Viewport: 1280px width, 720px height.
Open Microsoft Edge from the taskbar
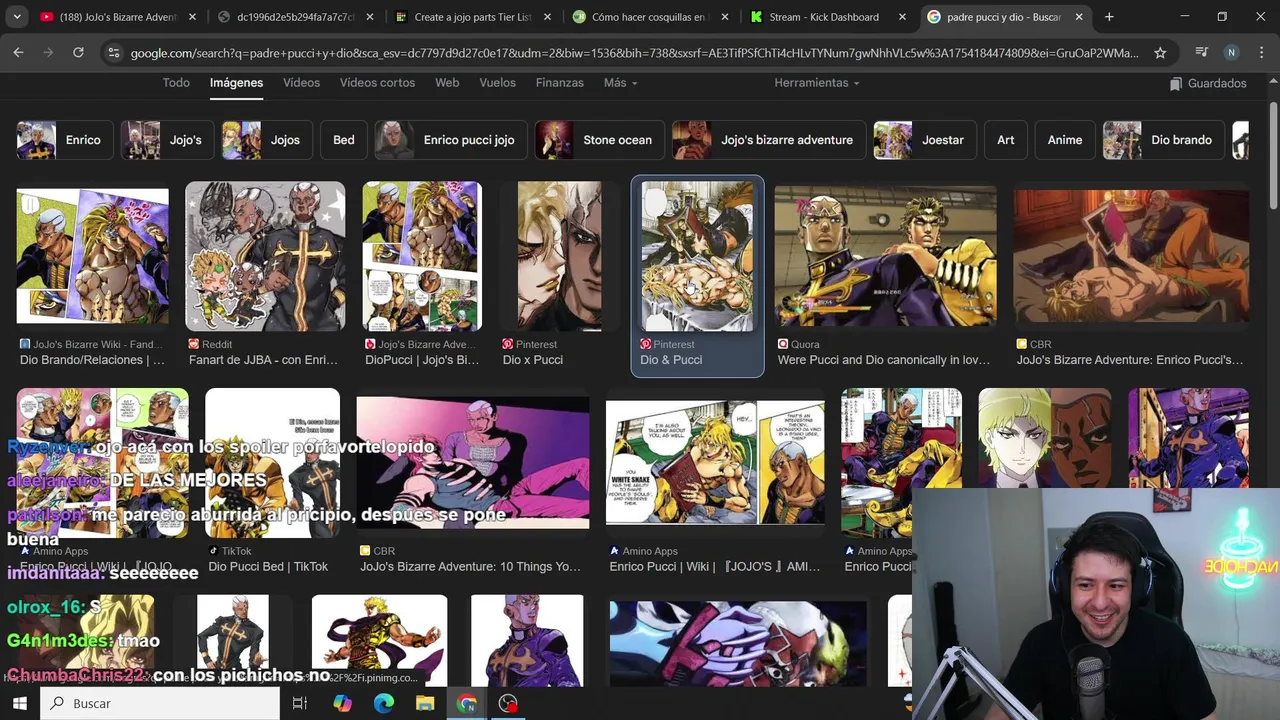384,703
